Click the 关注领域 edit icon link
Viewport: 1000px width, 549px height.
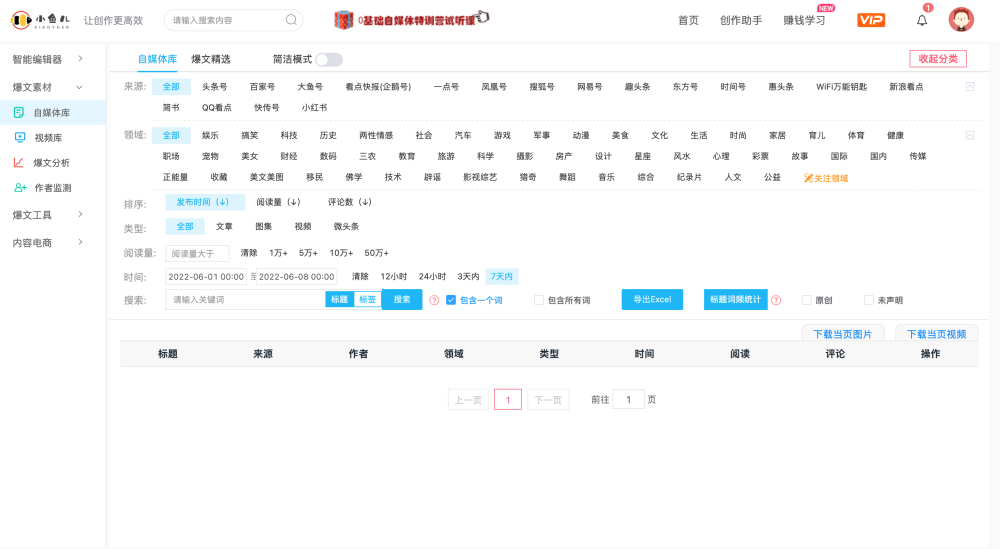[x=826, y=178]
